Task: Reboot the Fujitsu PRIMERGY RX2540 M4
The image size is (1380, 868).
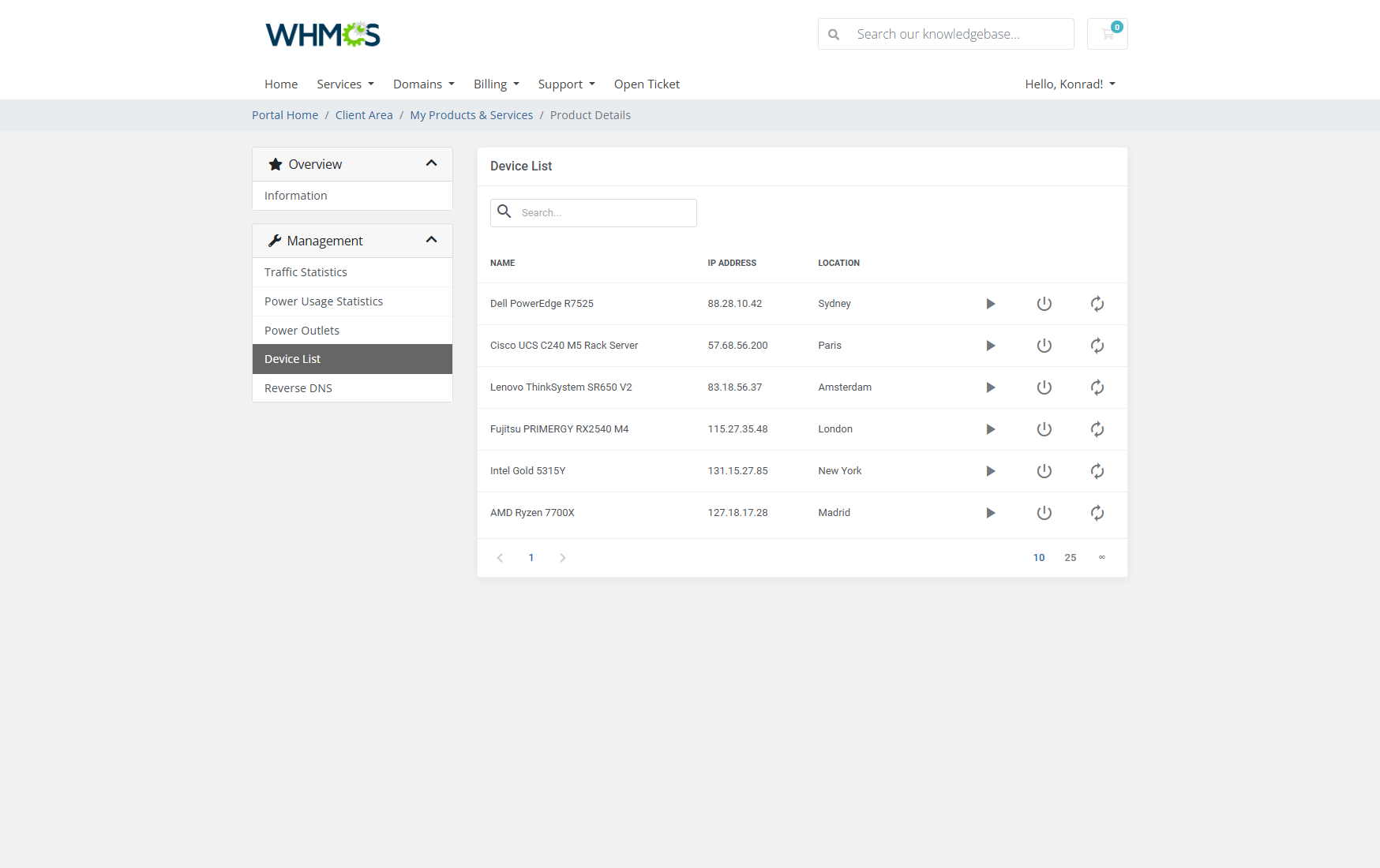Action: pyautogui.click(x=1097, y=429)
